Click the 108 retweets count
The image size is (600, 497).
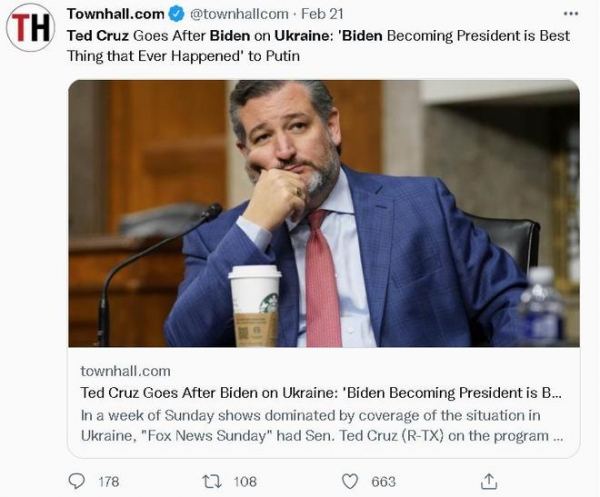[245, 481]
